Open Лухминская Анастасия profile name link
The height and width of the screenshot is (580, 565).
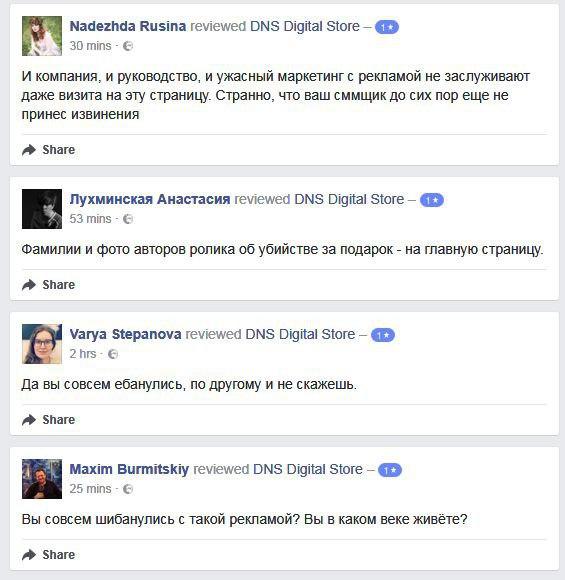point(150,199)
